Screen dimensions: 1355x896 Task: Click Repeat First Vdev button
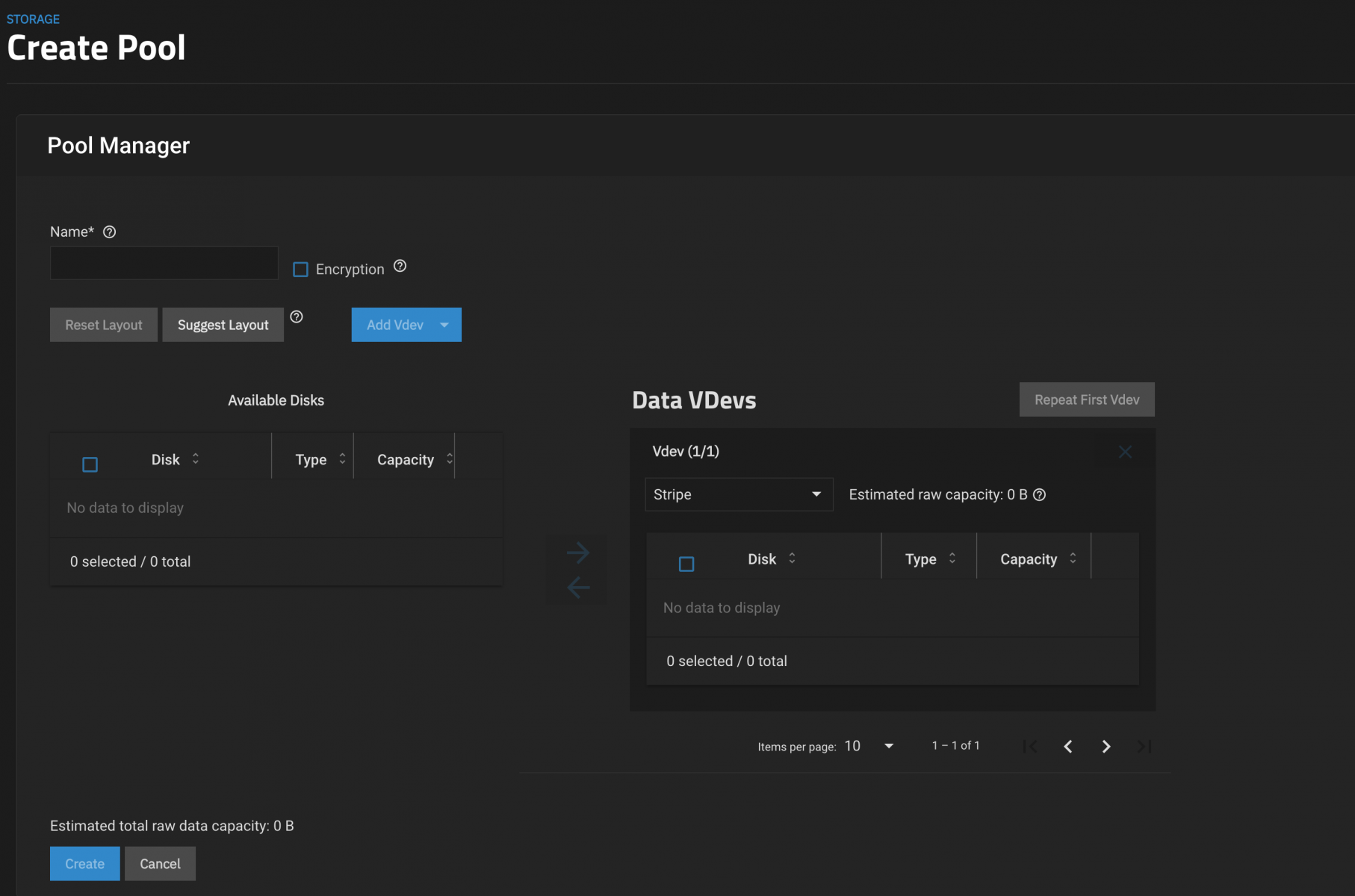(x=1087, y=399)
